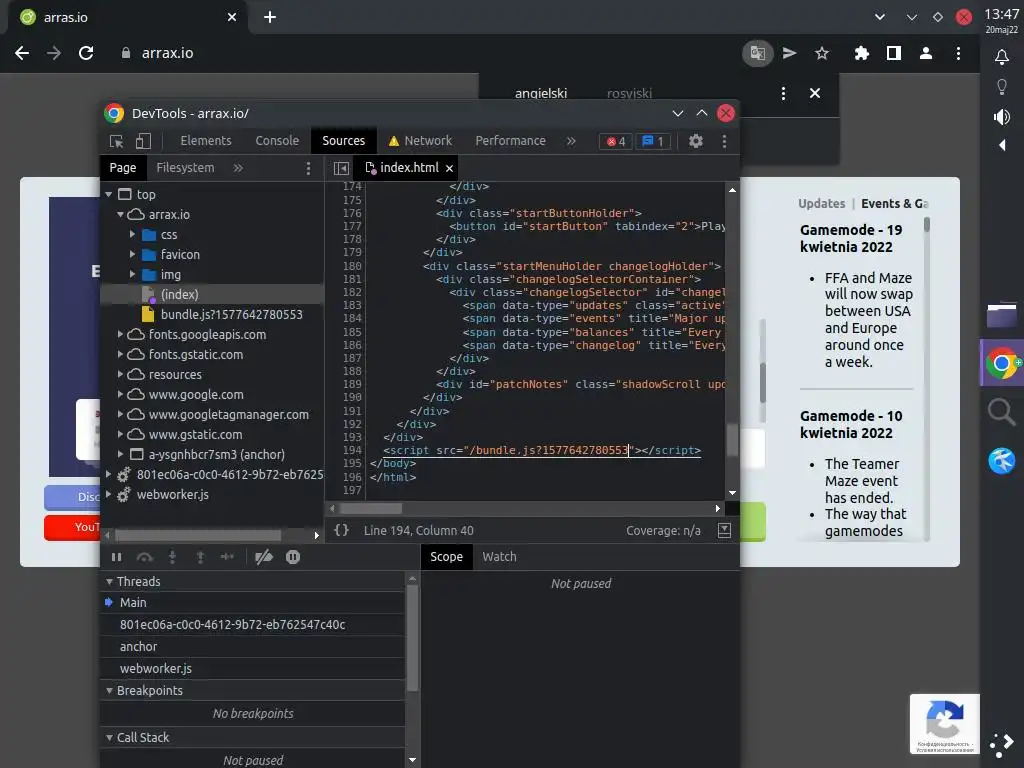Screen dimensions: 1024x768
Task: Click the share/send page icon
Action: click(x=790, y=53)
